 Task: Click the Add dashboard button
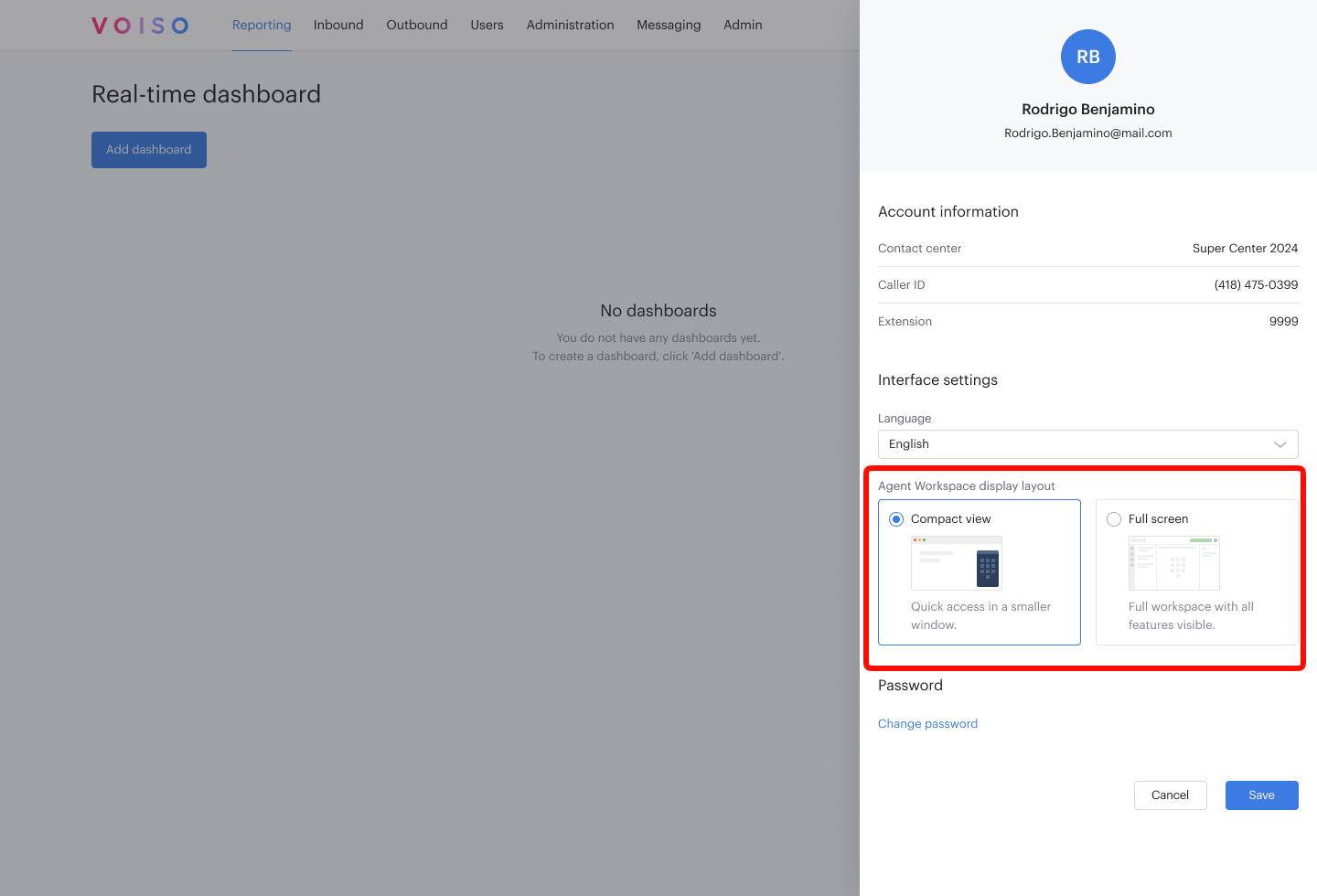pyautogui.click(x=149, y=150)
